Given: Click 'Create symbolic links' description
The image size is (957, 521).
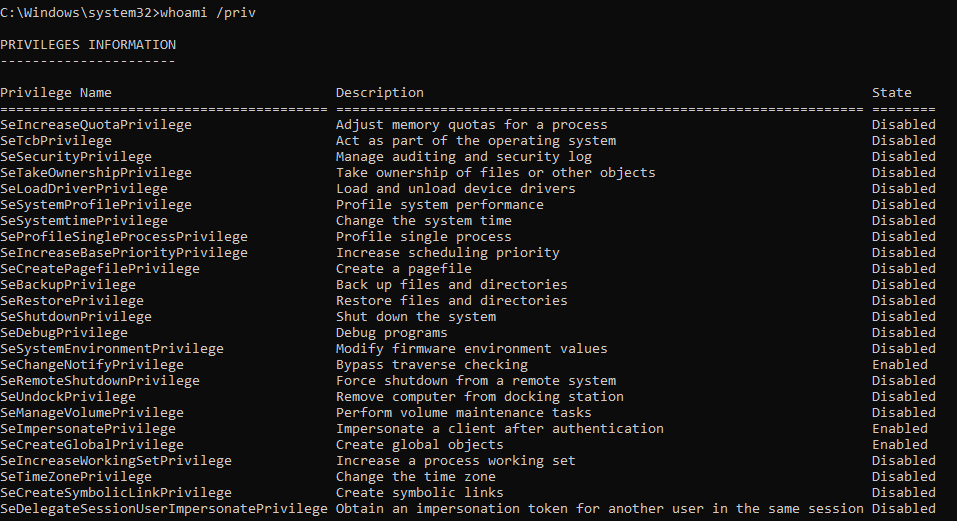Looking at the screenshot, I should pos(420,493).
